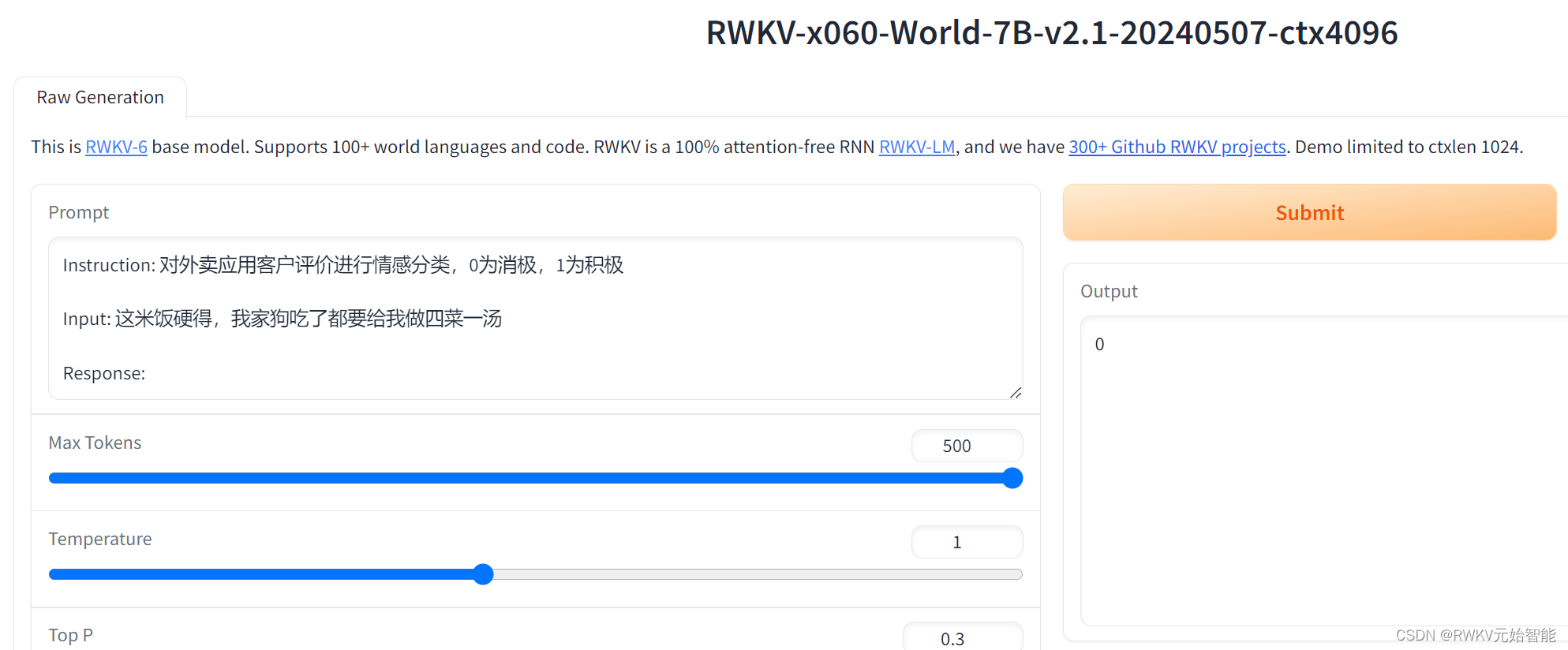Click the Input line in the prompt
Screen dimensions: 1568x650
(x=283, y=319)
